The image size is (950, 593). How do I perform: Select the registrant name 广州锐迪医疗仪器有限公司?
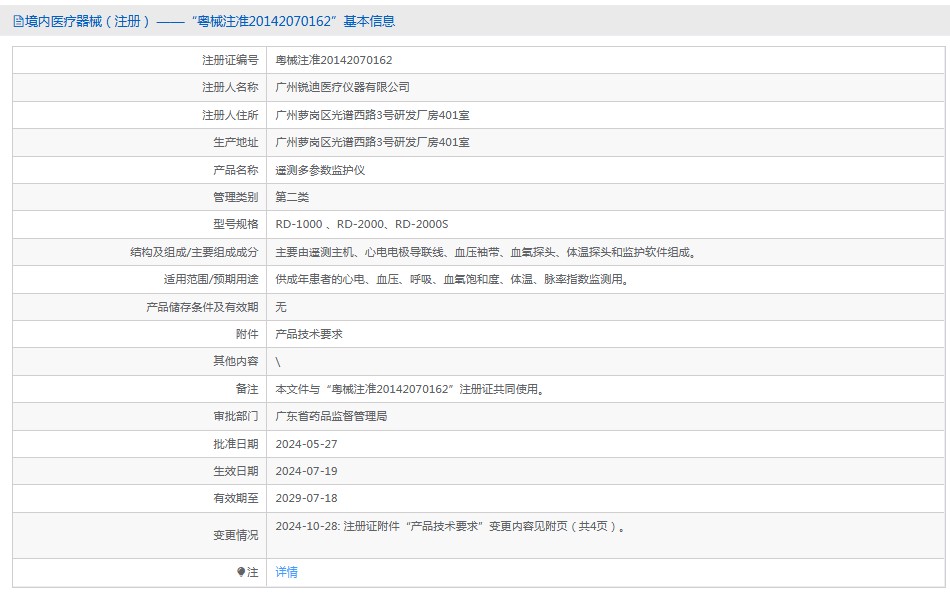pos(342,88)
